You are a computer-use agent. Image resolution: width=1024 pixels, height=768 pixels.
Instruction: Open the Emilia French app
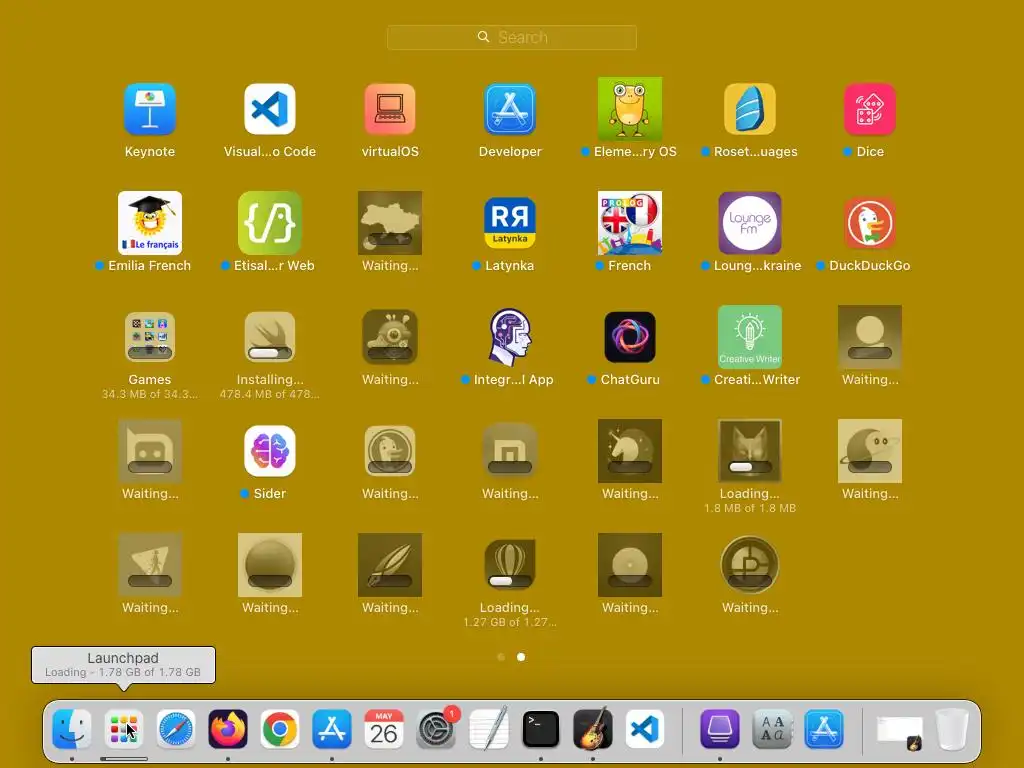150,223
